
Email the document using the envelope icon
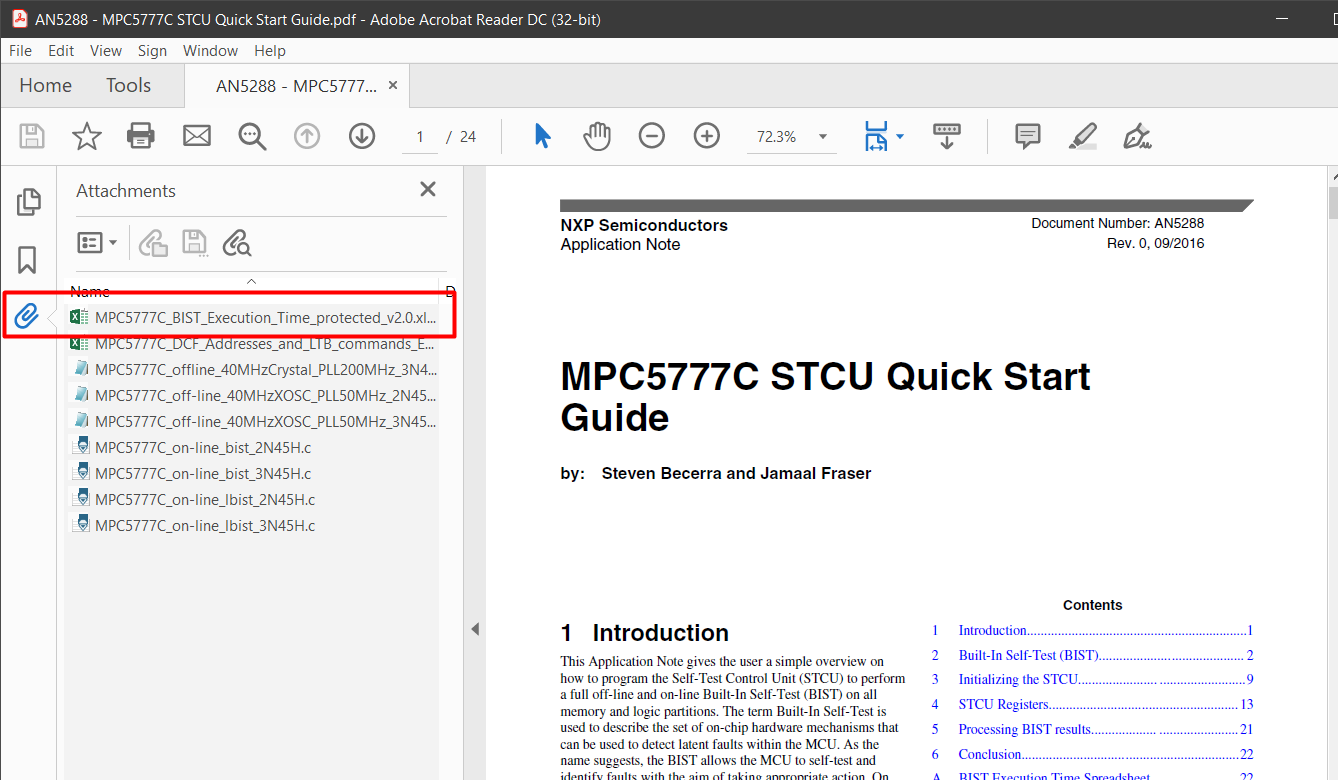[196, 135]
